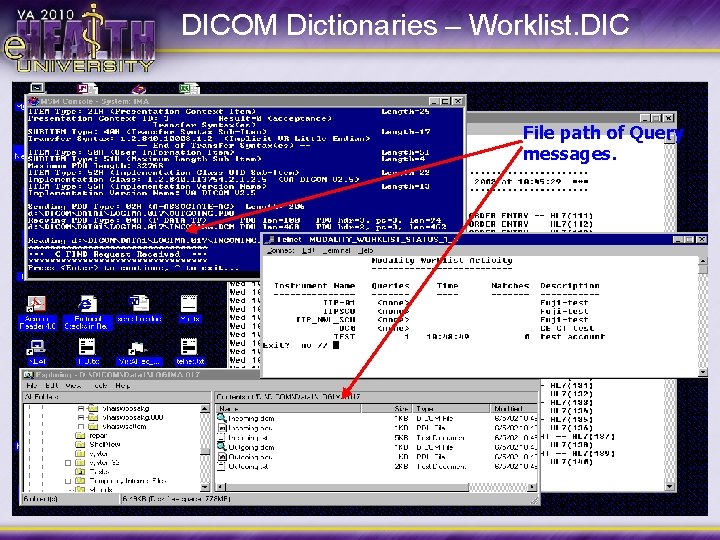
Task: Open the Acrobat Reader 4.0 desktop shortcut
Action: point(37,313)
